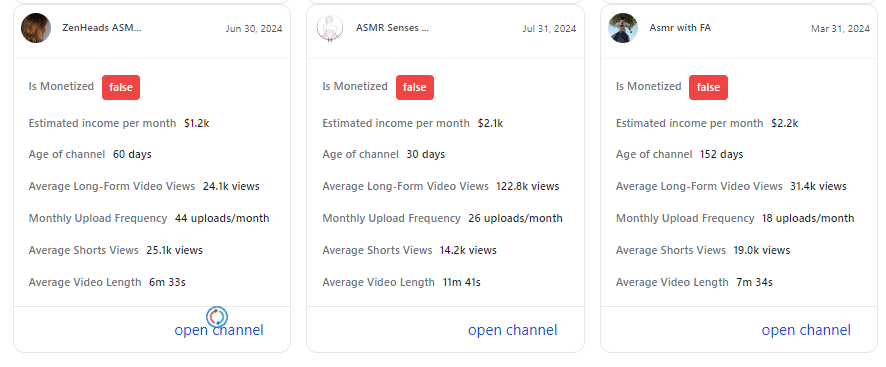Open channel link for ASMR Senses
Screen dimensions: 886x367
(x=513, y=330)
